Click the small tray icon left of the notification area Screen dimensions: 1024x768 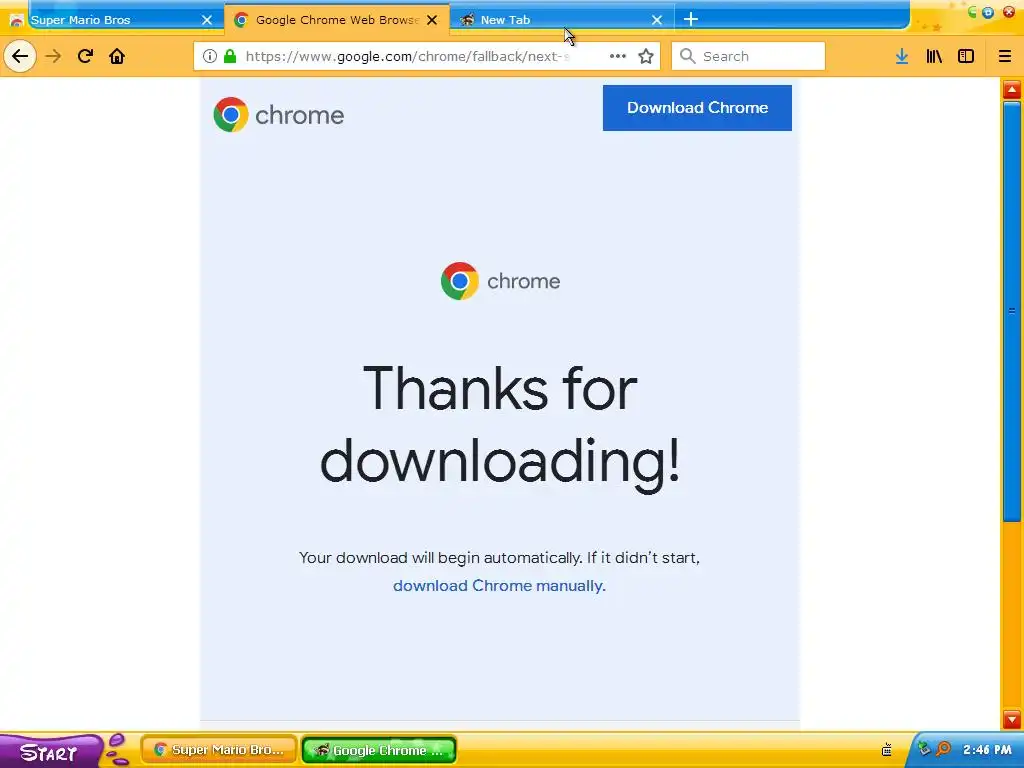click(x=887, y=749)
